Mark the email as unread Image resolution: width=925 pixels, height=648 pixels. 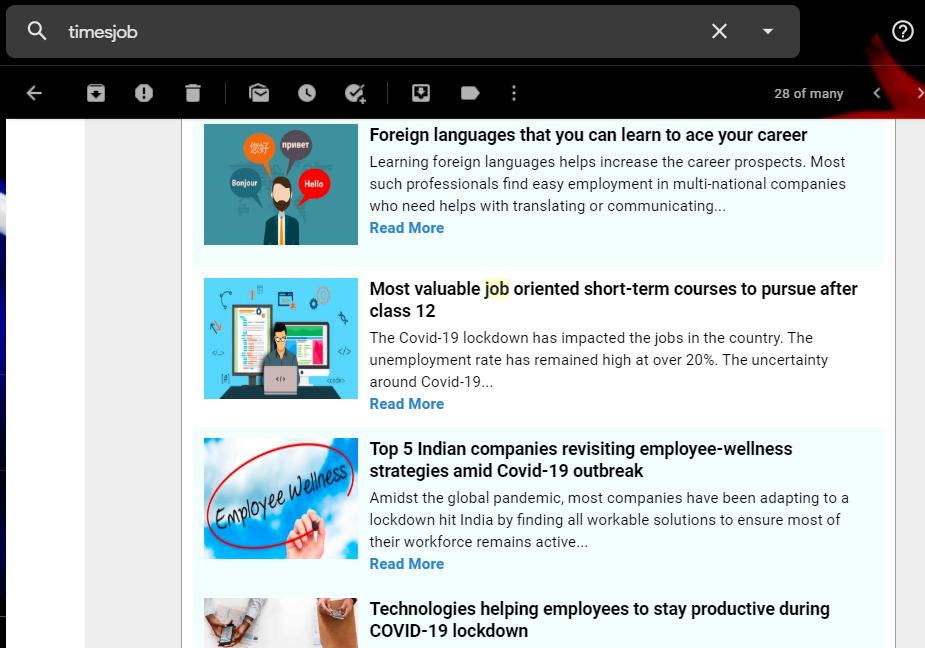coord(259,93)
